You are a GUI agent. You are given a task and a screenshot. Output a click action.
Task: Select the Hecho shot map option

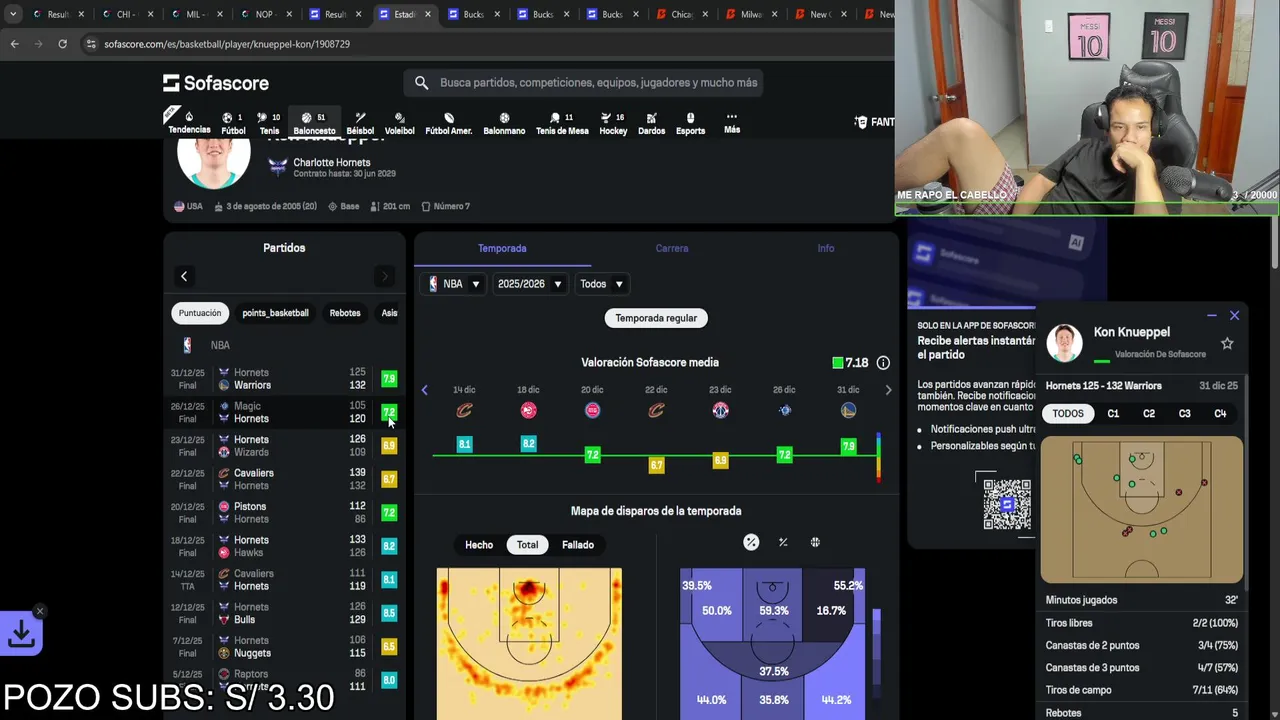pos(479,545)
